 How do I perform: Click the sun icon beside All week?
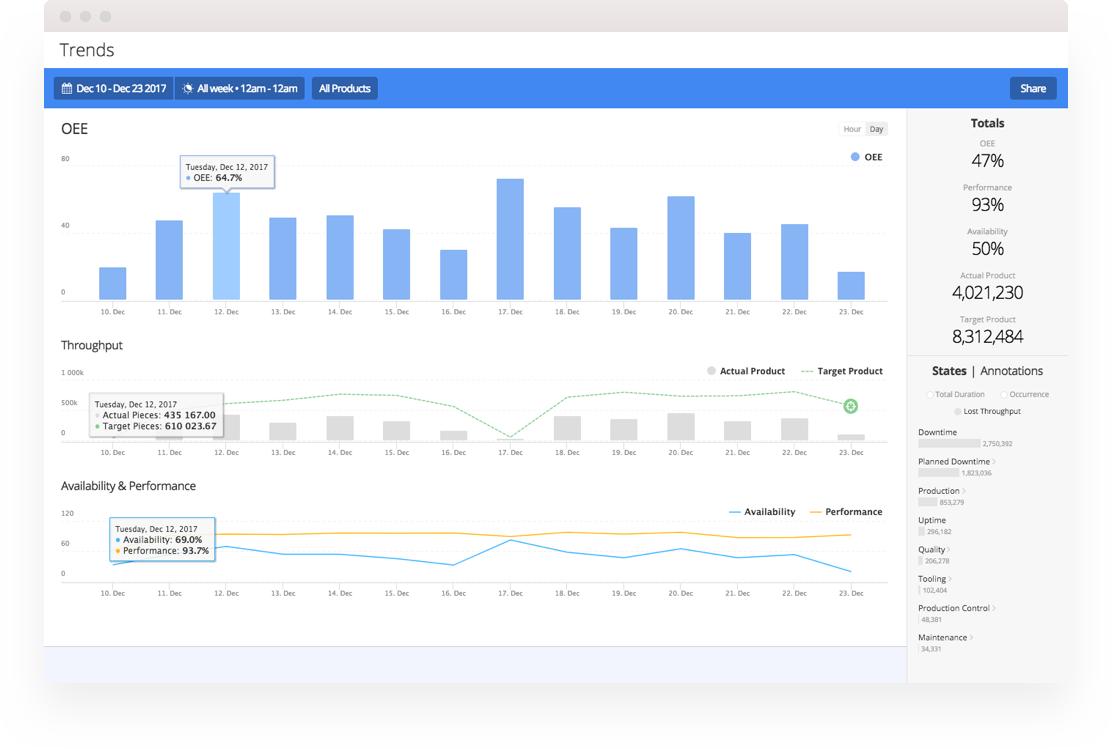[187, 89]
